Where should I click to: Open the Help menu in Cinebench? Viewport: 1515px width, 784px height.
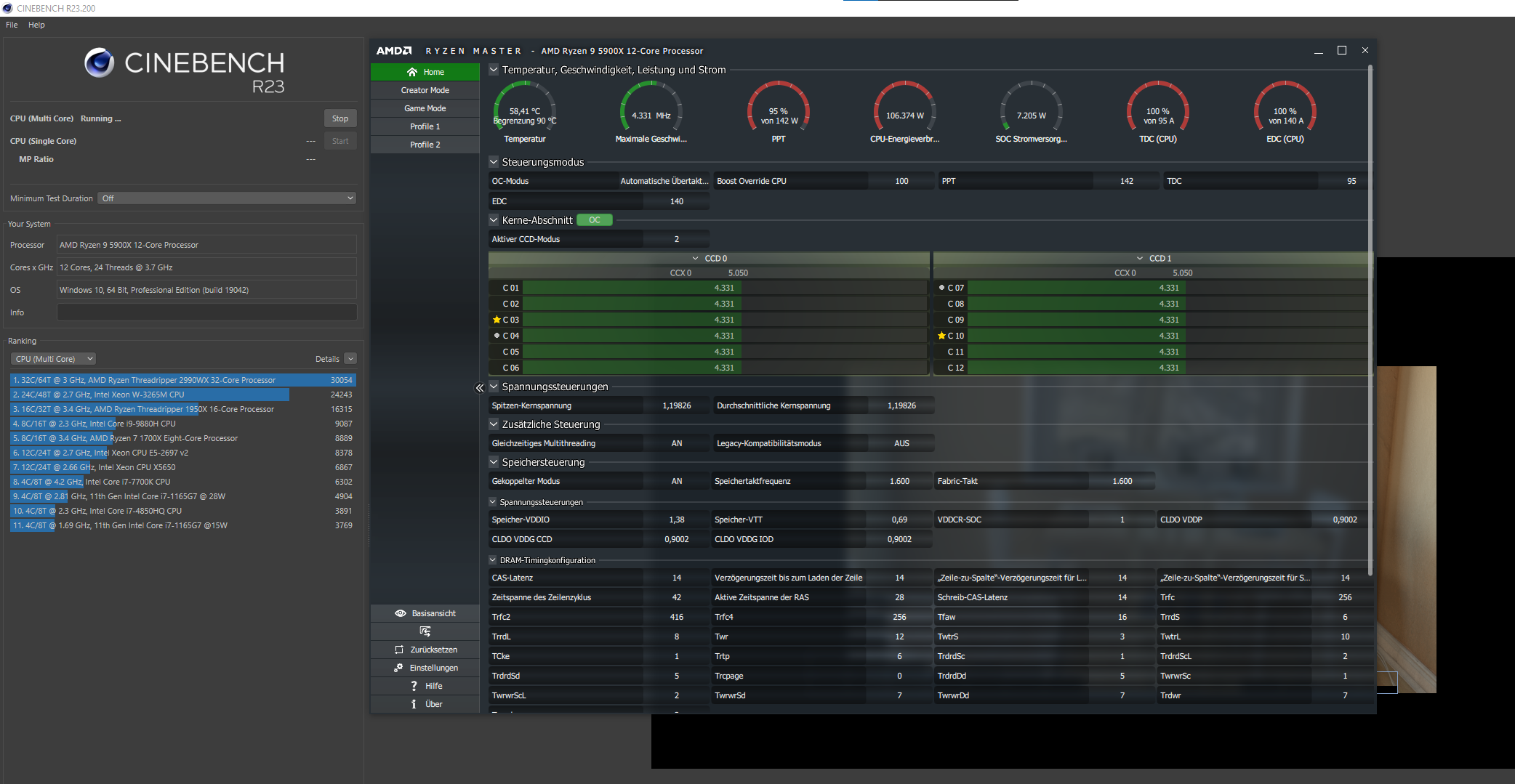[x=36, y=25]
